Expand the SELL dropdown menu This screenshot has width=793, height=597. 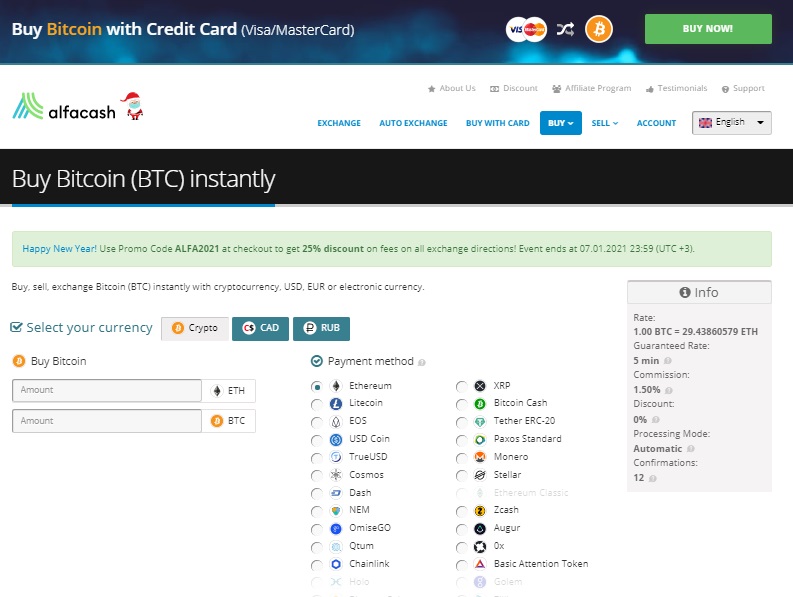(x=605, y=123)
